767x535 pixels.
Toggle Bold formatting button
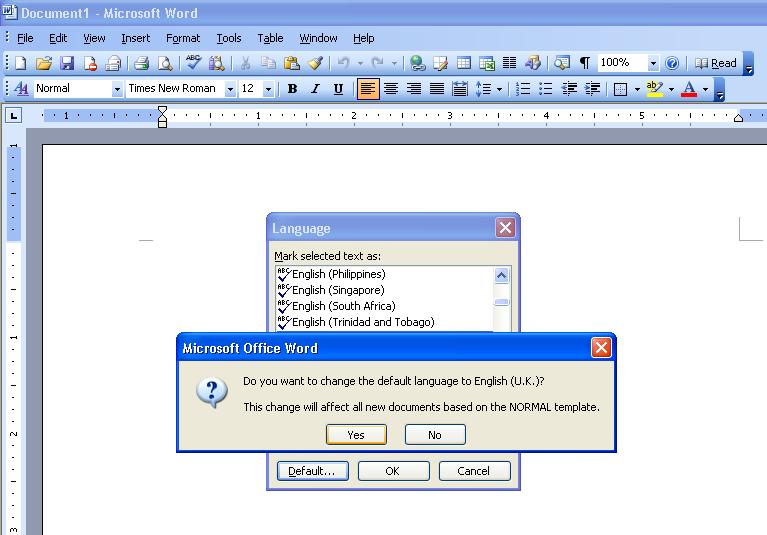[292, 89]
